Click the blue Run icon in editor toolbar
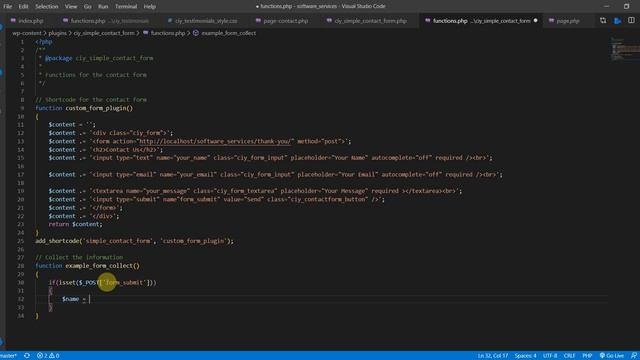 618,20
